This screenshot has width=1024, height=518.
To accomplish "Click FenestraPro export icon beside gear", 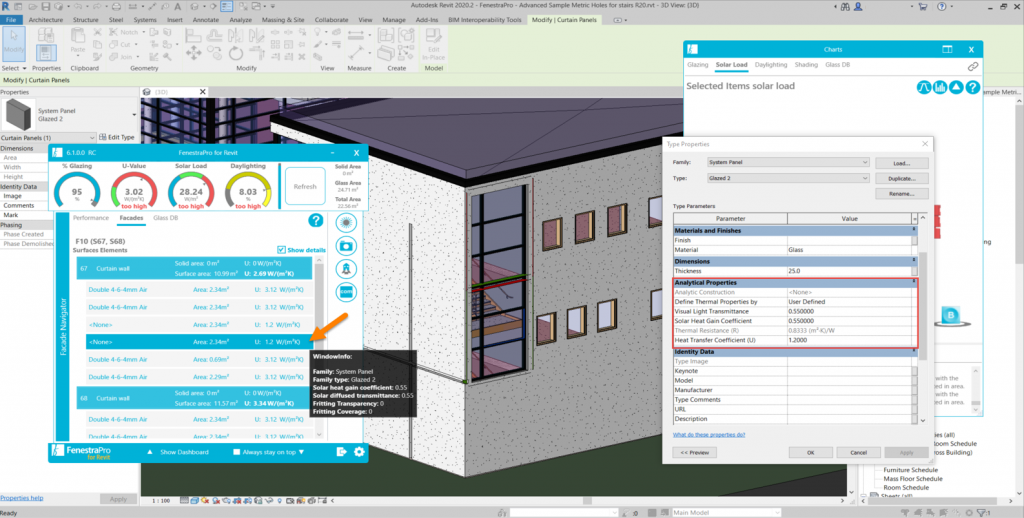I will (342, 451).
